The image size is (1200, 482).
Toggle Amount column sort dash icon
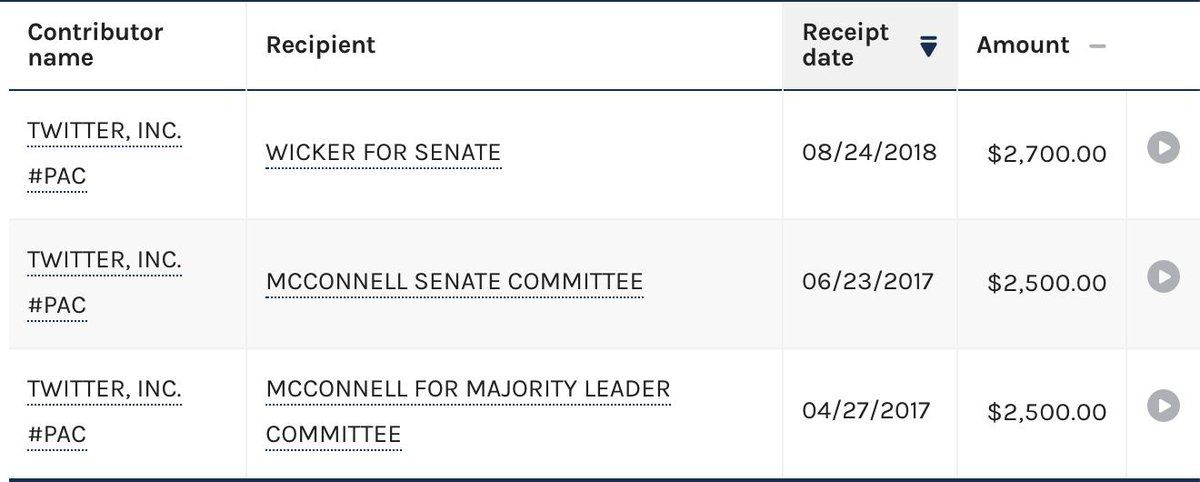pos(1097,46)
